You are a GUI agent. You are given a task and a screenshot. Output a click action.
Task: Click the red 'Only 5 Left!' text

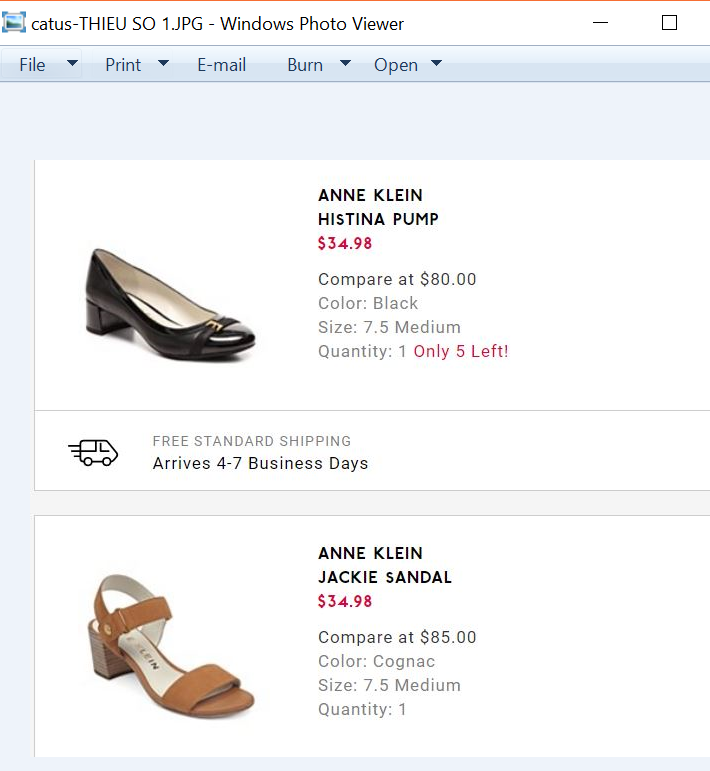pos(461,351)
